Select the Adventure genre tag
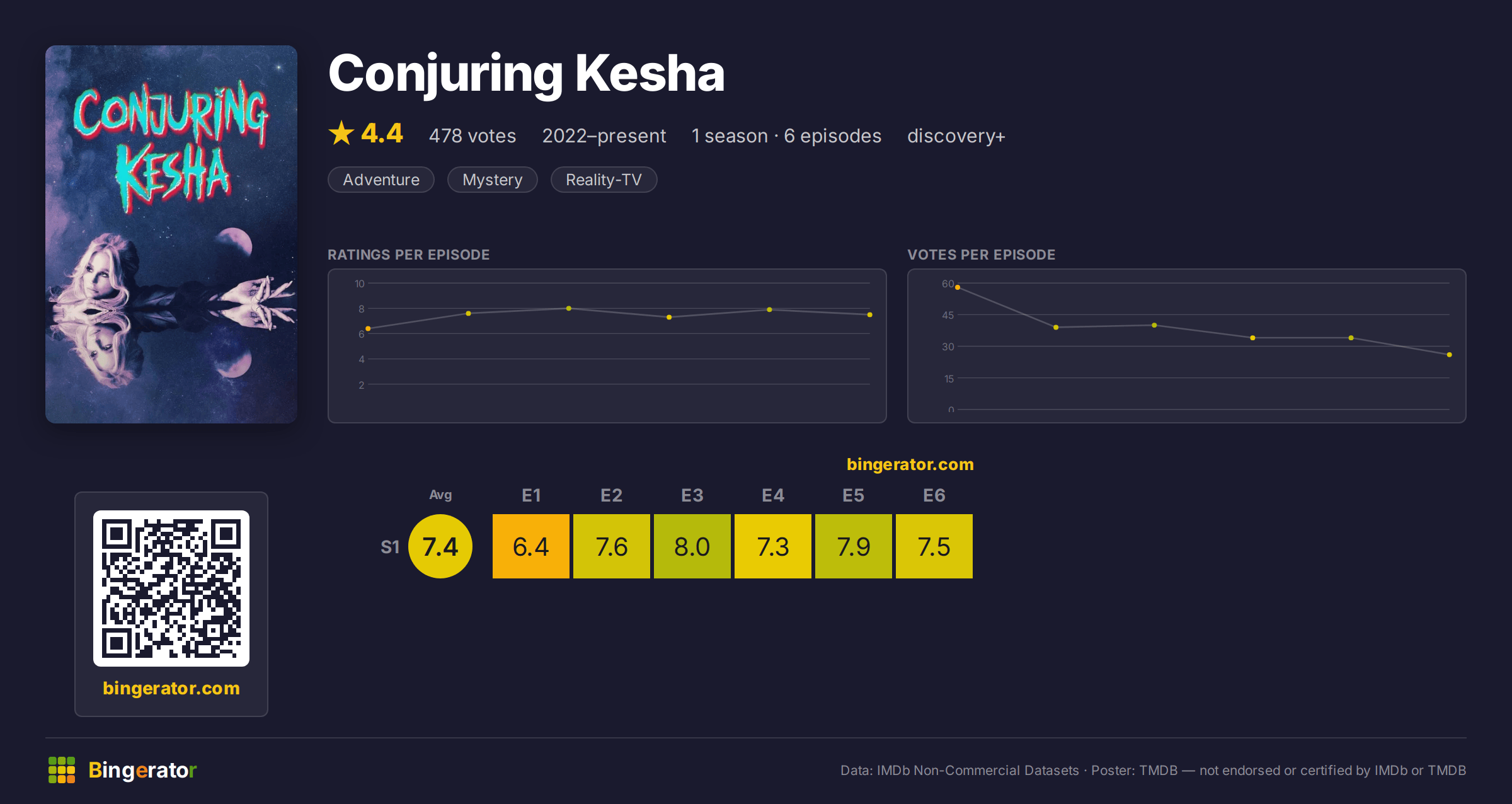The width and height of the screenshot is (1512, 804). click(381, 180)
